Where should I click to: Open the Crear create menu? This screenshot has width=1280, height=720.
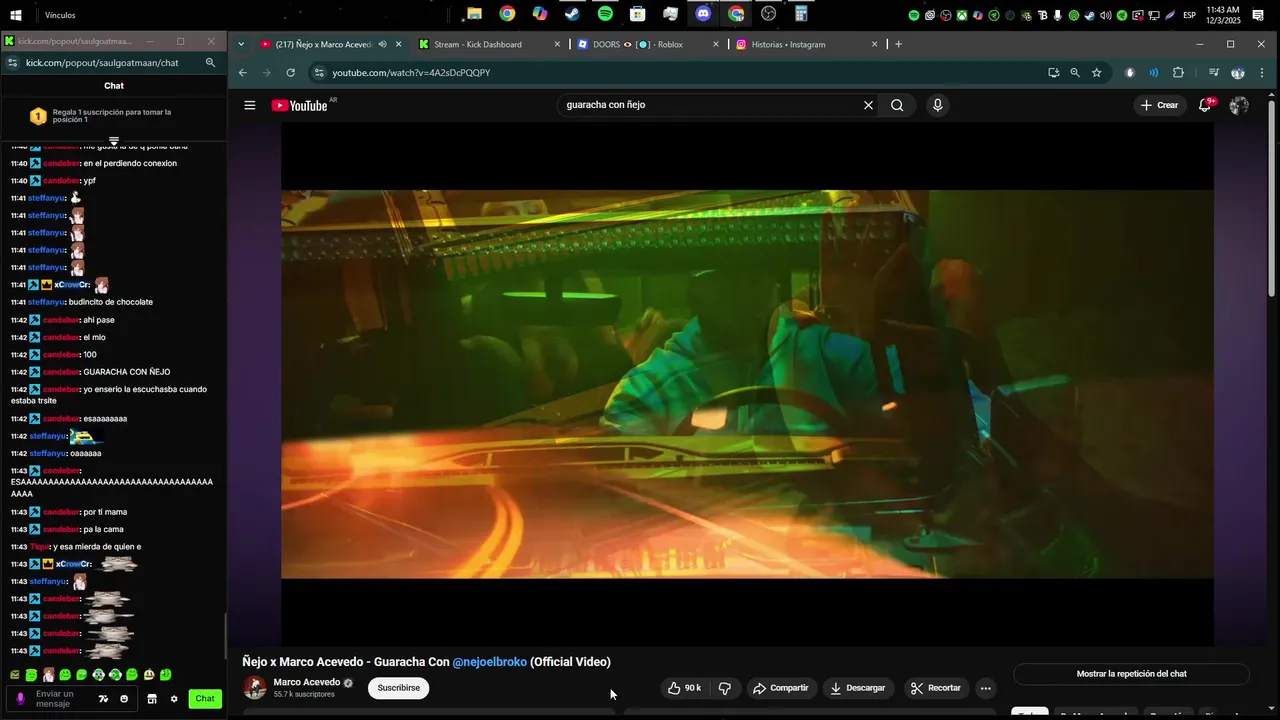[1160, 105]
